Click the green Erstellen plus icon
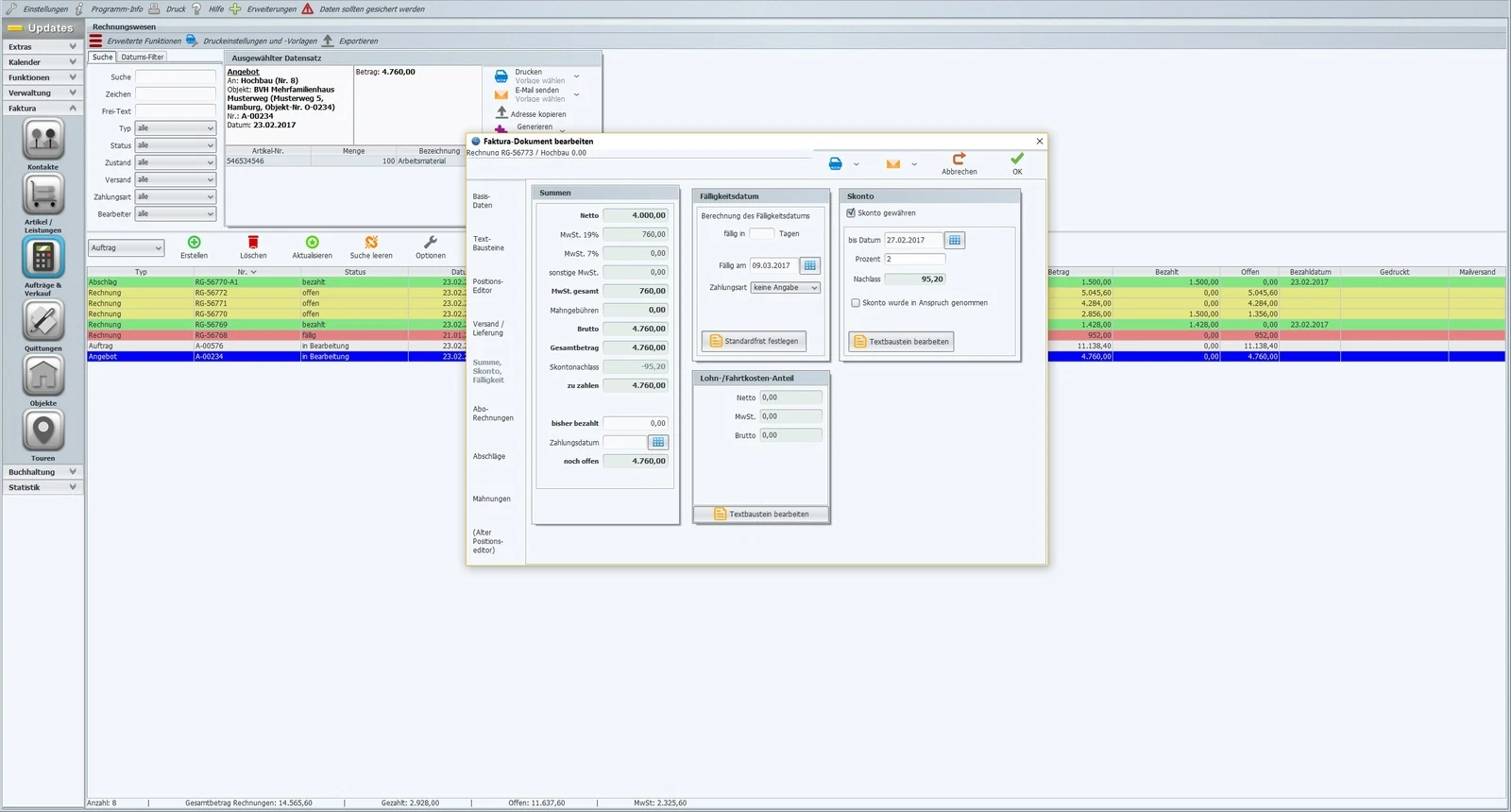This screenshot has height=812, width=1511. tap(195, 243)
